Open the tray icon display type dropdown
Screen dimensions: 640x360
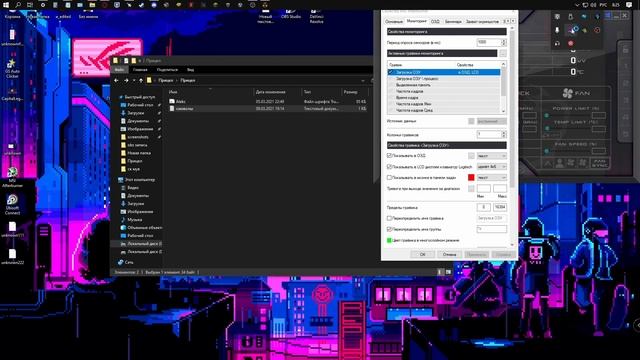click(x=491, y=178)
